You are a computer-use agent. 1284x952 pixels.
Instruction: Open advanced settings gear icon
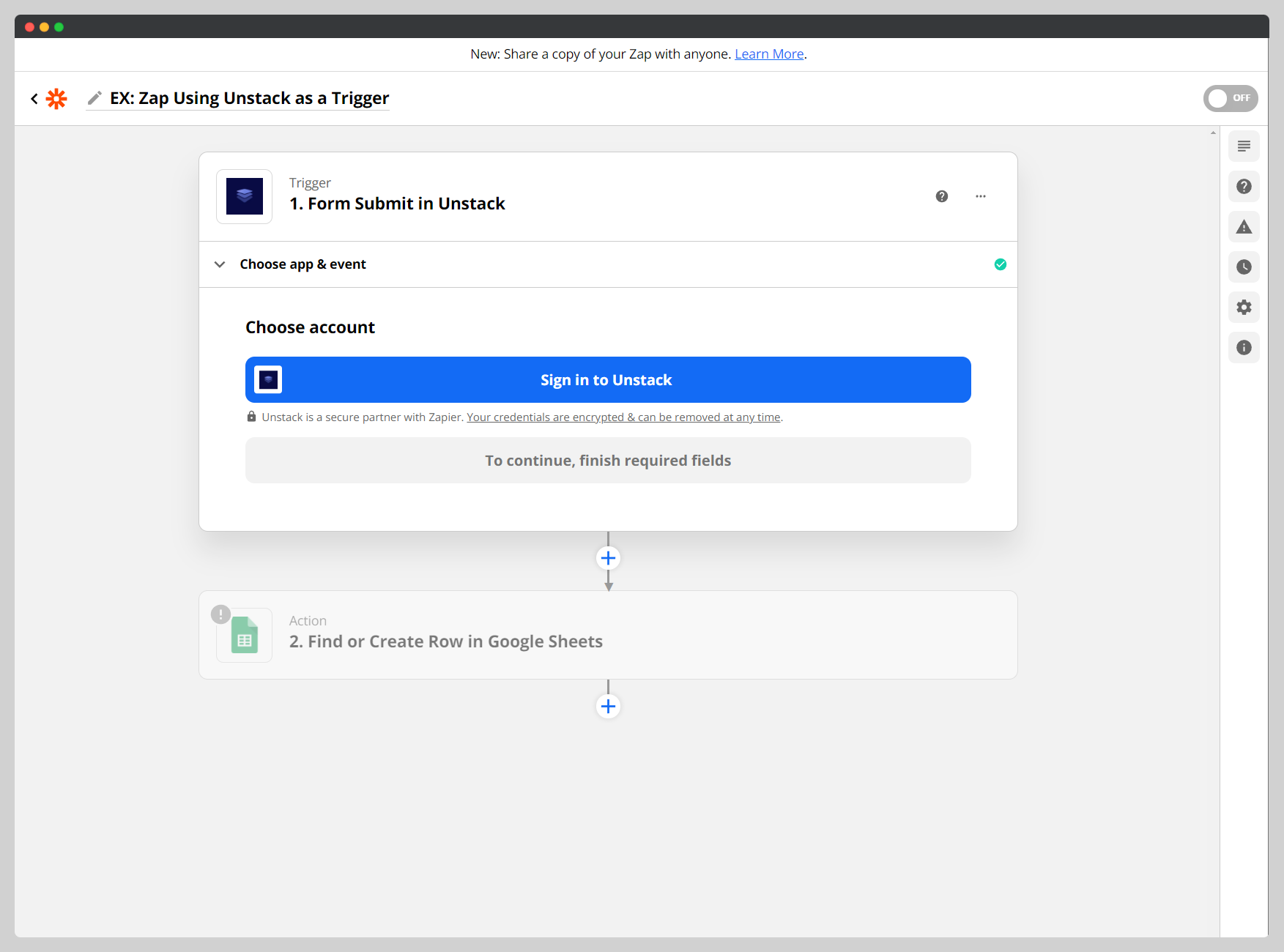[x=1243, y=307]
